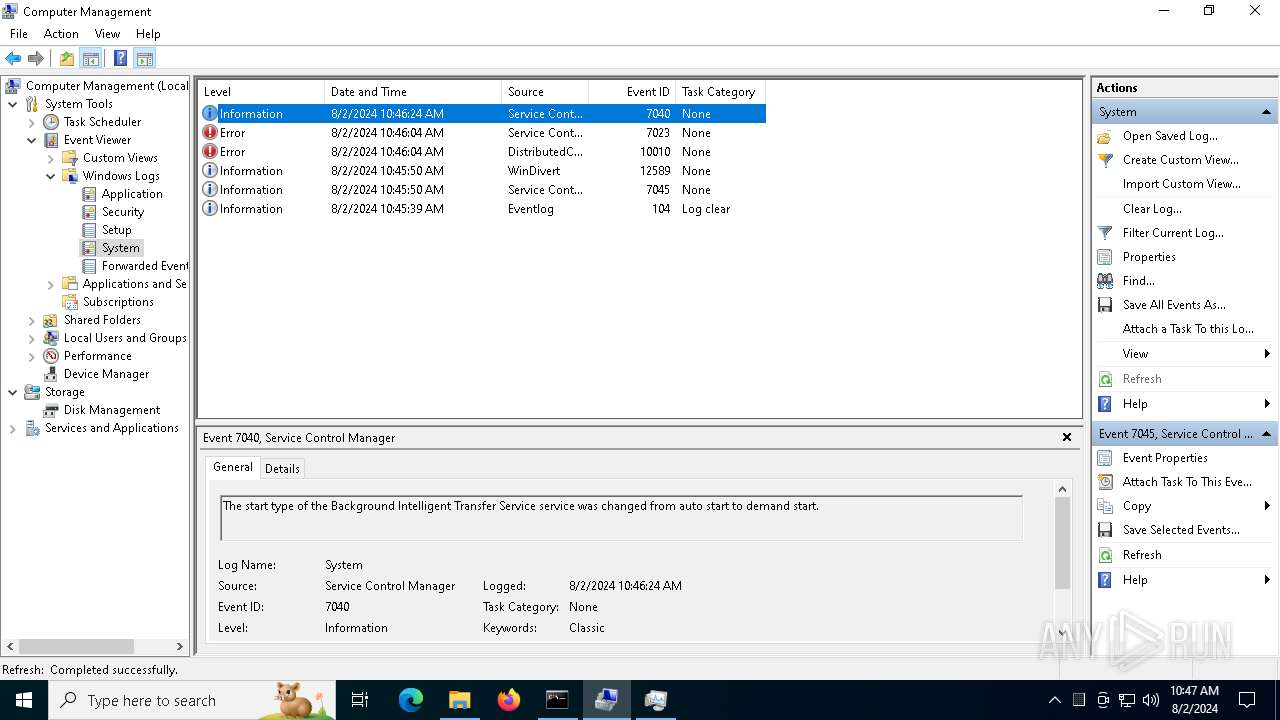Select Subscriptions in the tree
The width and height of the screenshot is (1280, 720).
point(118,302)
